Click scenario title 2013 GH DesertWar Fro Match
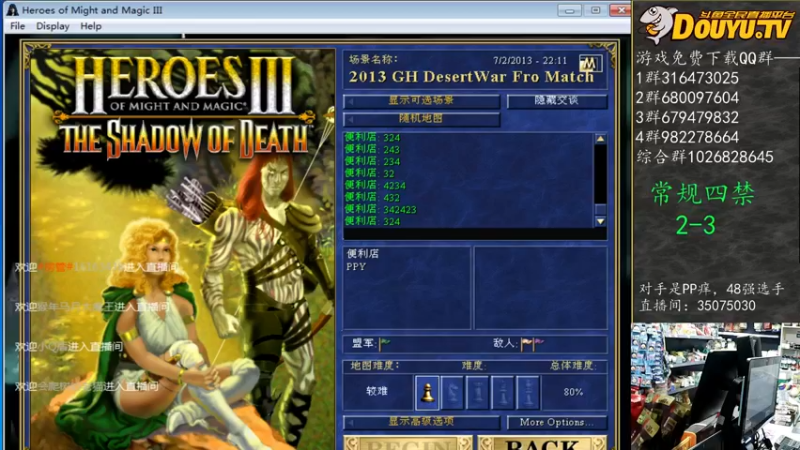This screenshot has width=800, height=450. (471, 77)
